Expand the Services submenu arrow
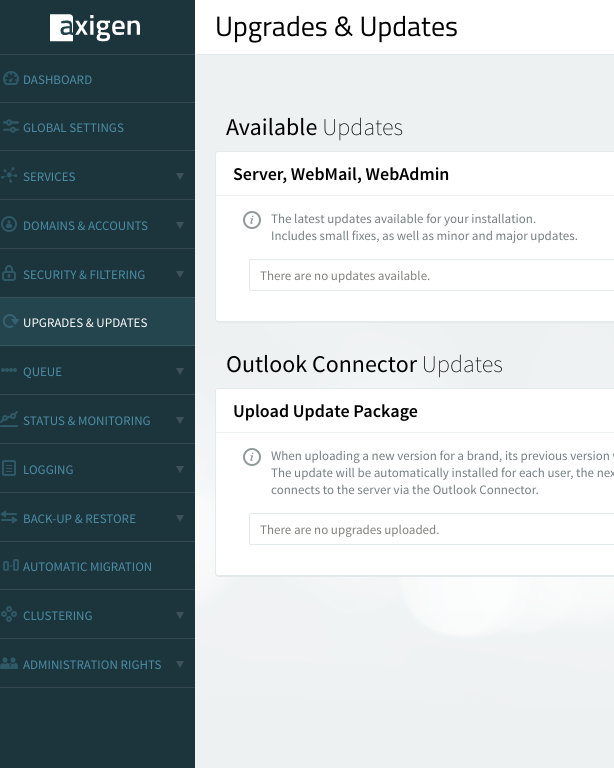 (180, 176)
